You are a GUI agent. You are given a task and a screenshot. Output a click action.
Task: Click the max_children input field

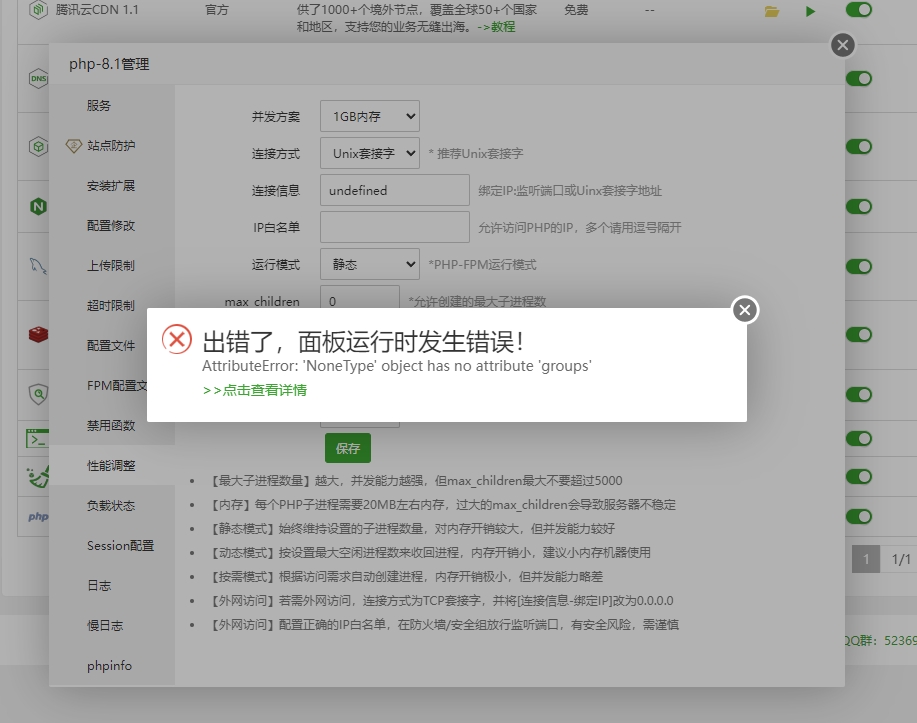tap(360, 298)
